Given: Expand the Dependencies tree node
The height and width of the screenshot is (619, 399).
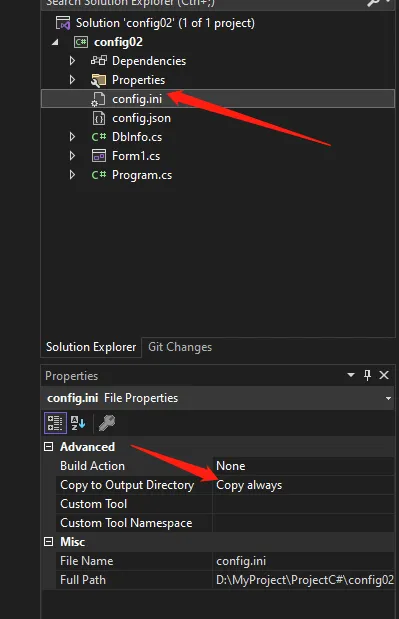Looking at the screenshot, I should click(72, 60).
